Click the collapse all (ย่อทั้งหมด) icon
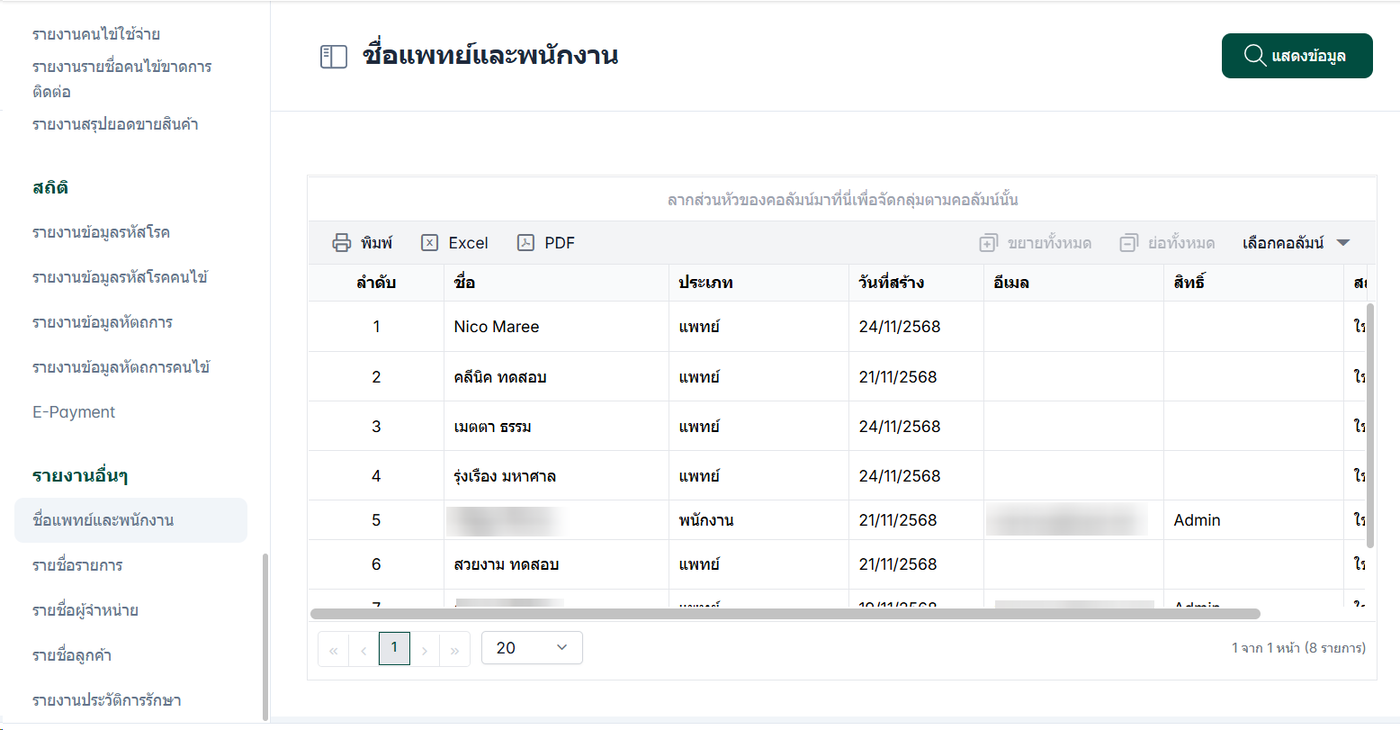The width and height of the screenshot is (1400, 730). pyautogui.click(x=1129, y=243)
